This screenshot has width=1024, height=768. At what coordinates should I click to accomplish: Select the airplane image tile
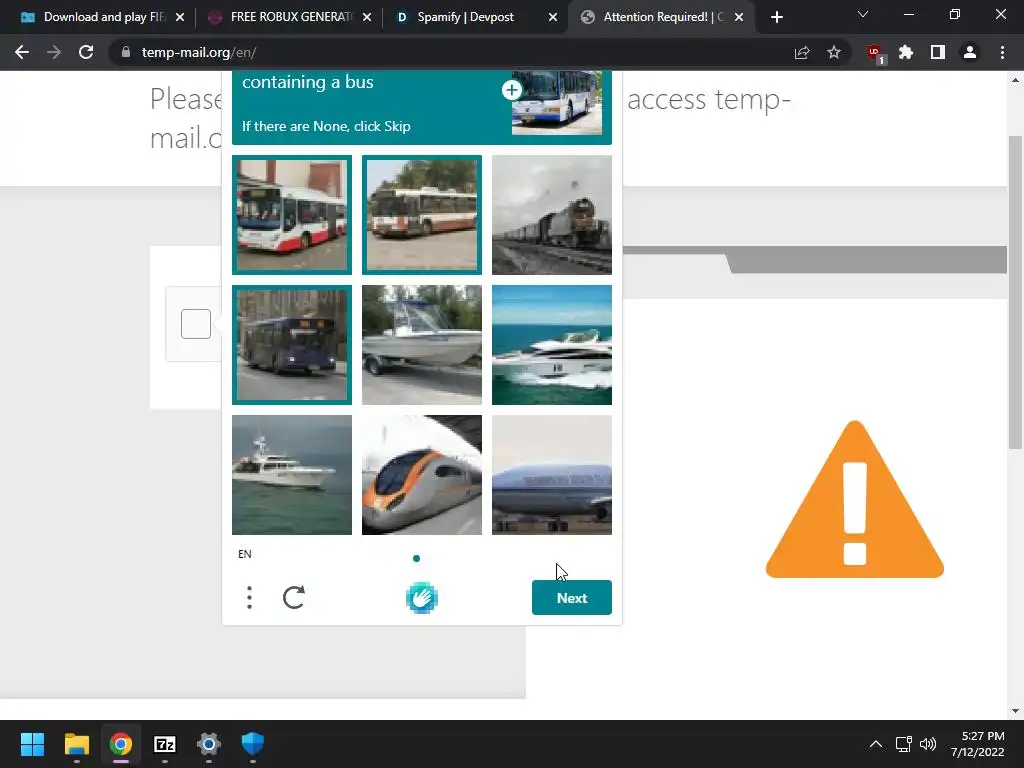[552, 475]
